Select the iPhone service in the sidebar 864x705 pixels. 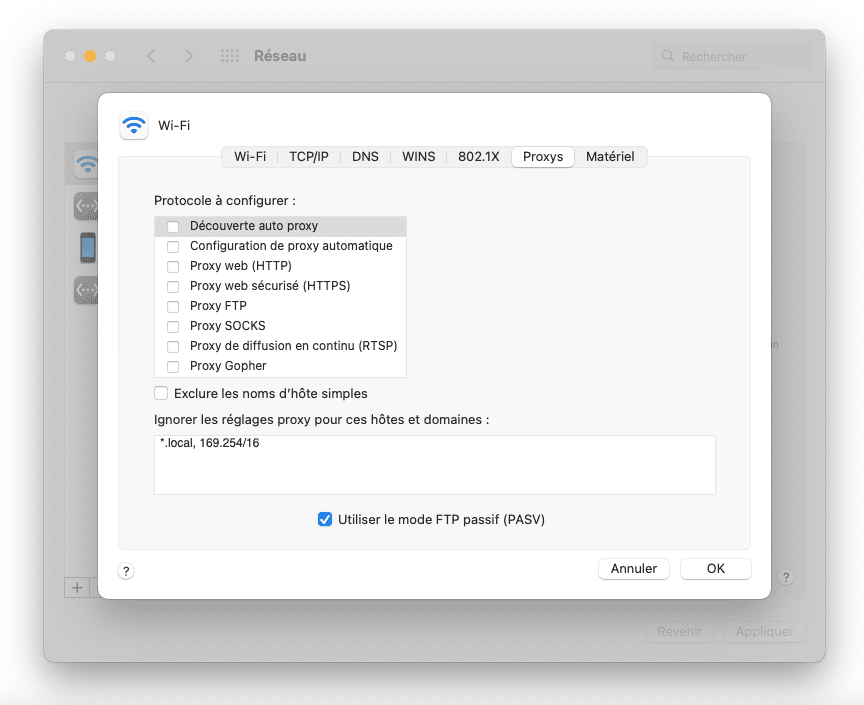pyautogui.click(x=86, y=247)
